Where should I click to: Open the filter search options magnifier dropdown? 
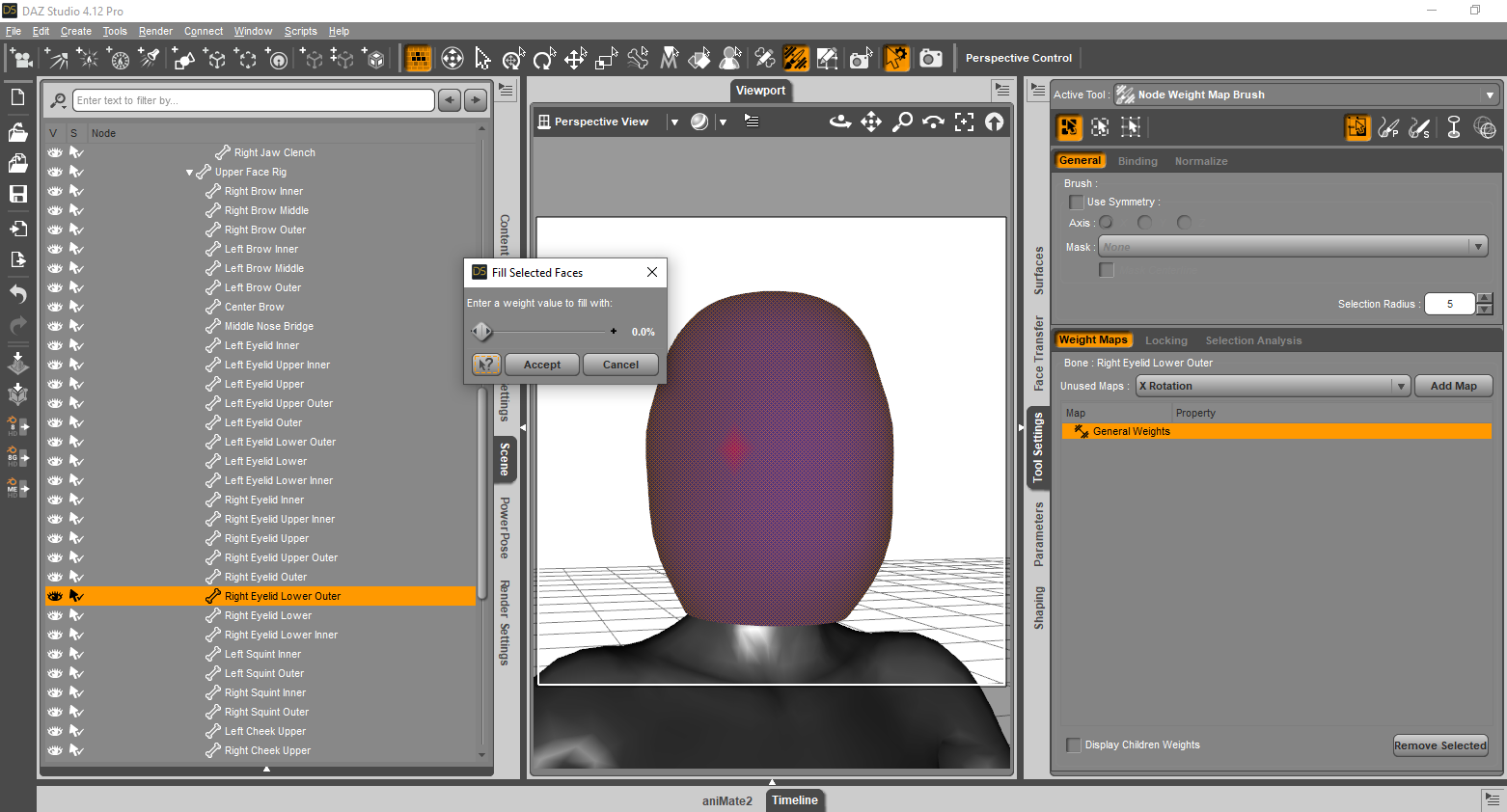click(x=59, y=100)
